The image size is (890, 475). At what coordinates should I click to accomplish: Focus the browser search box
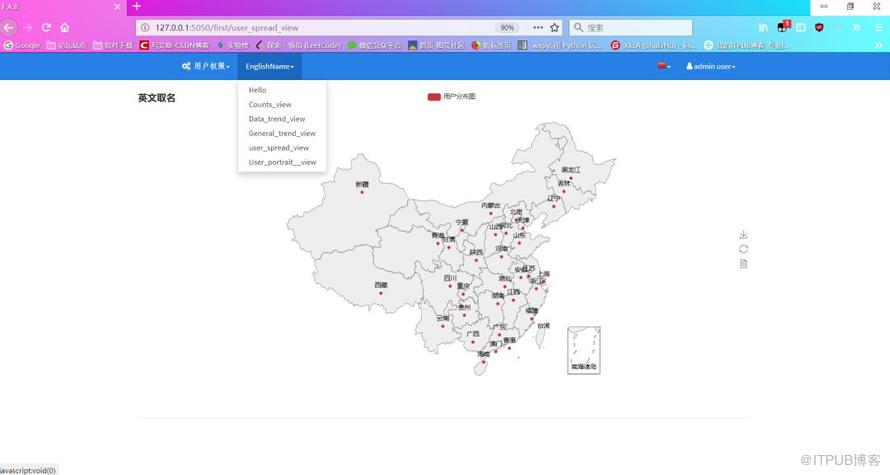pyautogui.click(x=631, y=27)
